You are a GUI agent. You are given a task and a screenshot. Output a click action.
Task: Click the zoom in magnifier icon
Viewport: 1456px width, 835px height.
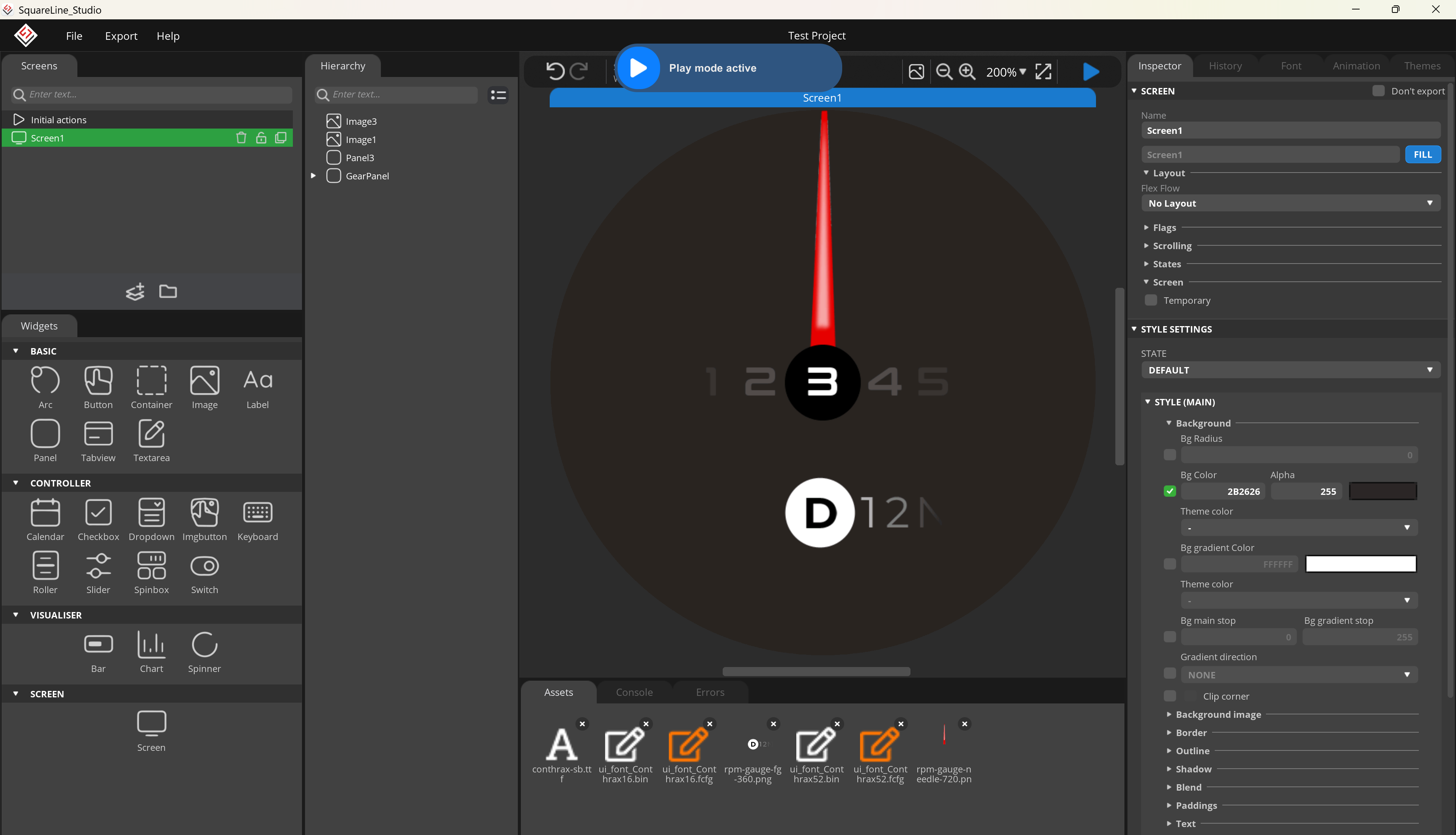967,72
